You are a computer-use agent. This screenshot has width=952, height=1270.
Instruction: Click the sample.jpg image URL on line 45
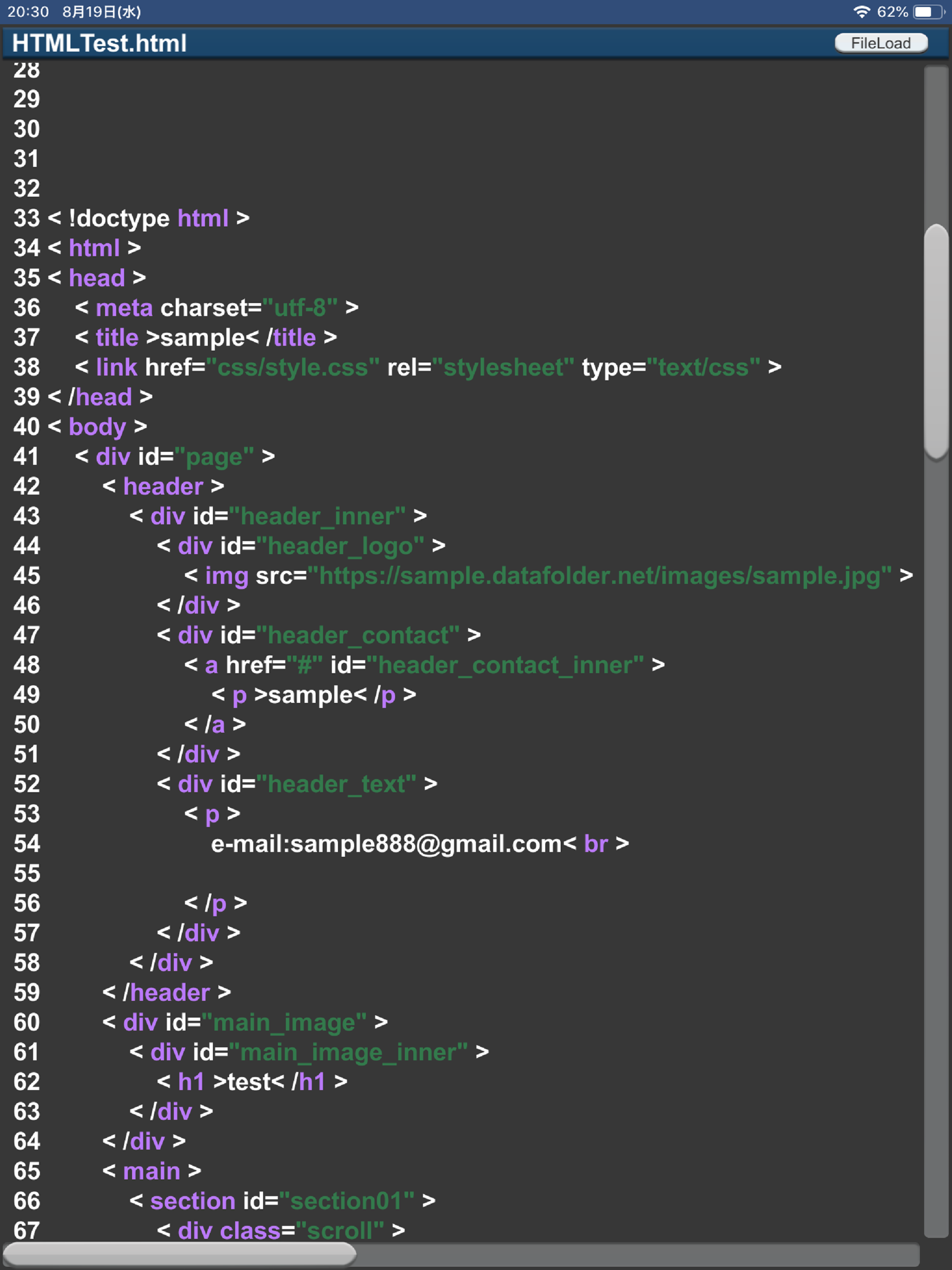[603, 576]
